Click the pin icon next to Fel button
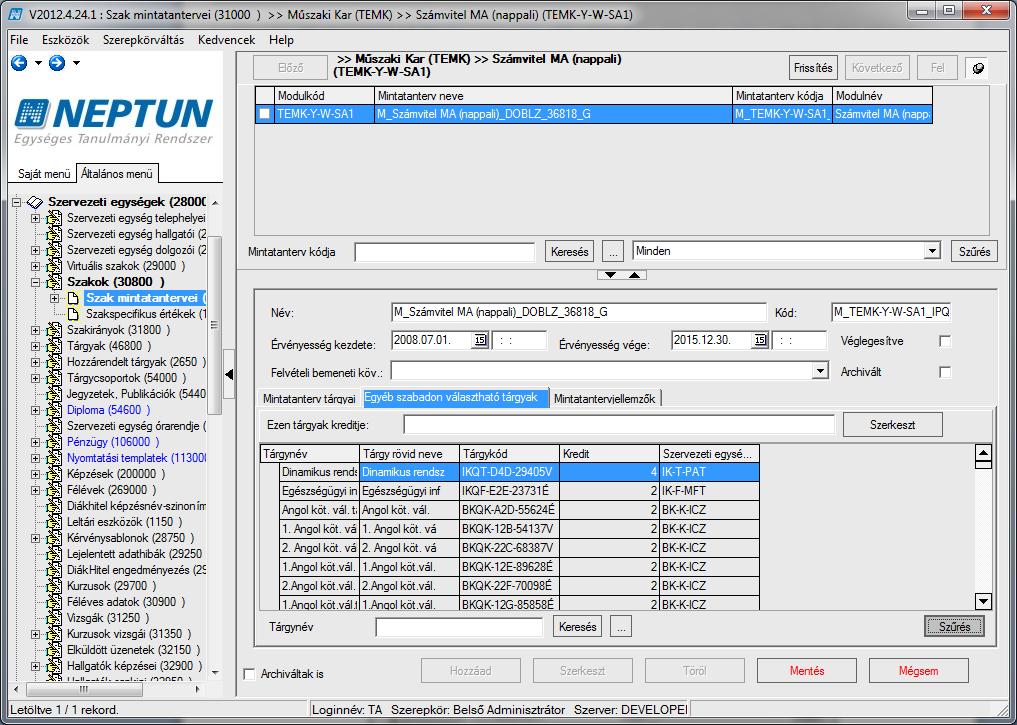 pos(977,68)
